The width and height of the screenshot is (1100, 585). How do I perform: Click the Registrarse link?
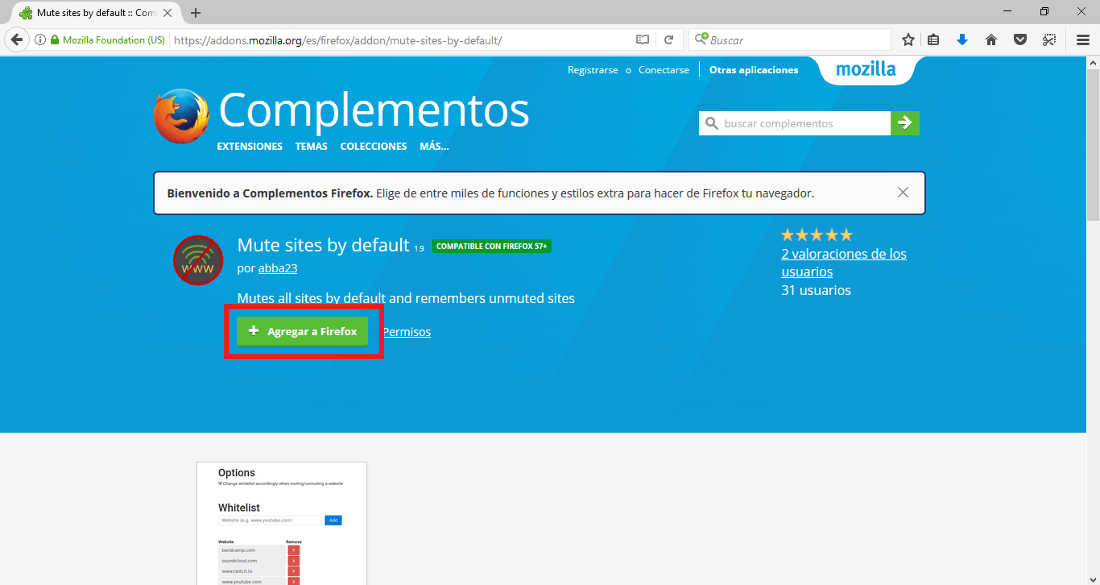593,70
